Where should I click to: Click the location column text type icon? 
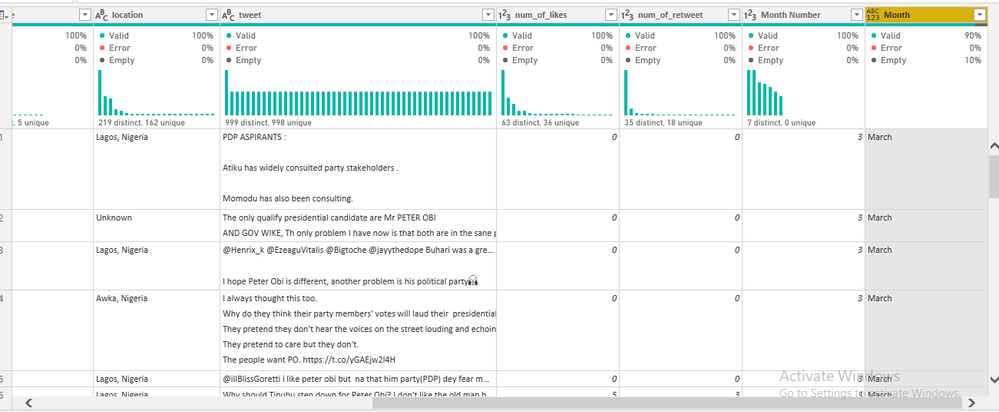pyautogui.click(x=102, y=15)
